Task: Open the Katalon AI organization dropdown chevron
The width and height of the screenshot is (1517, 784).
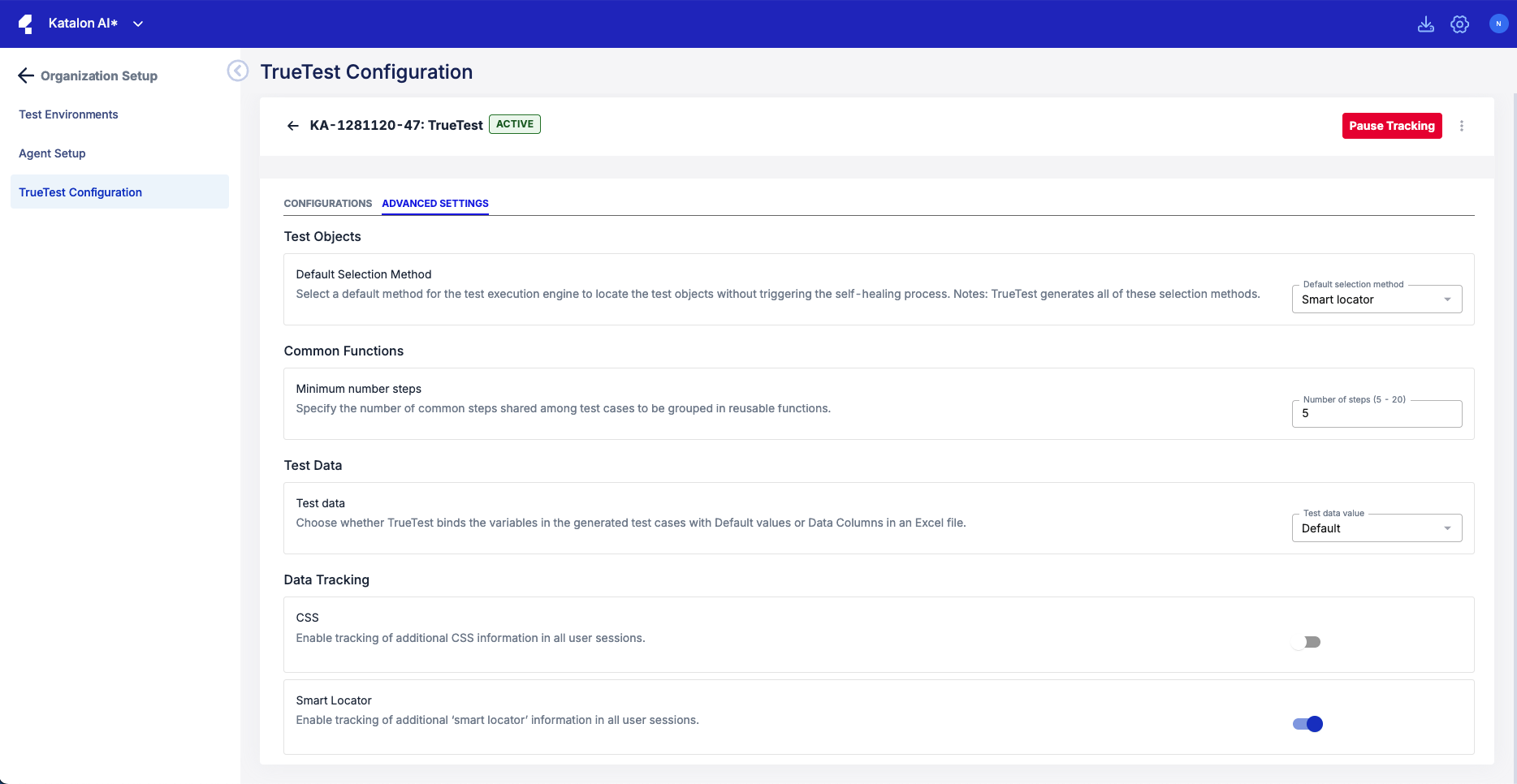Action: point(138,24)
